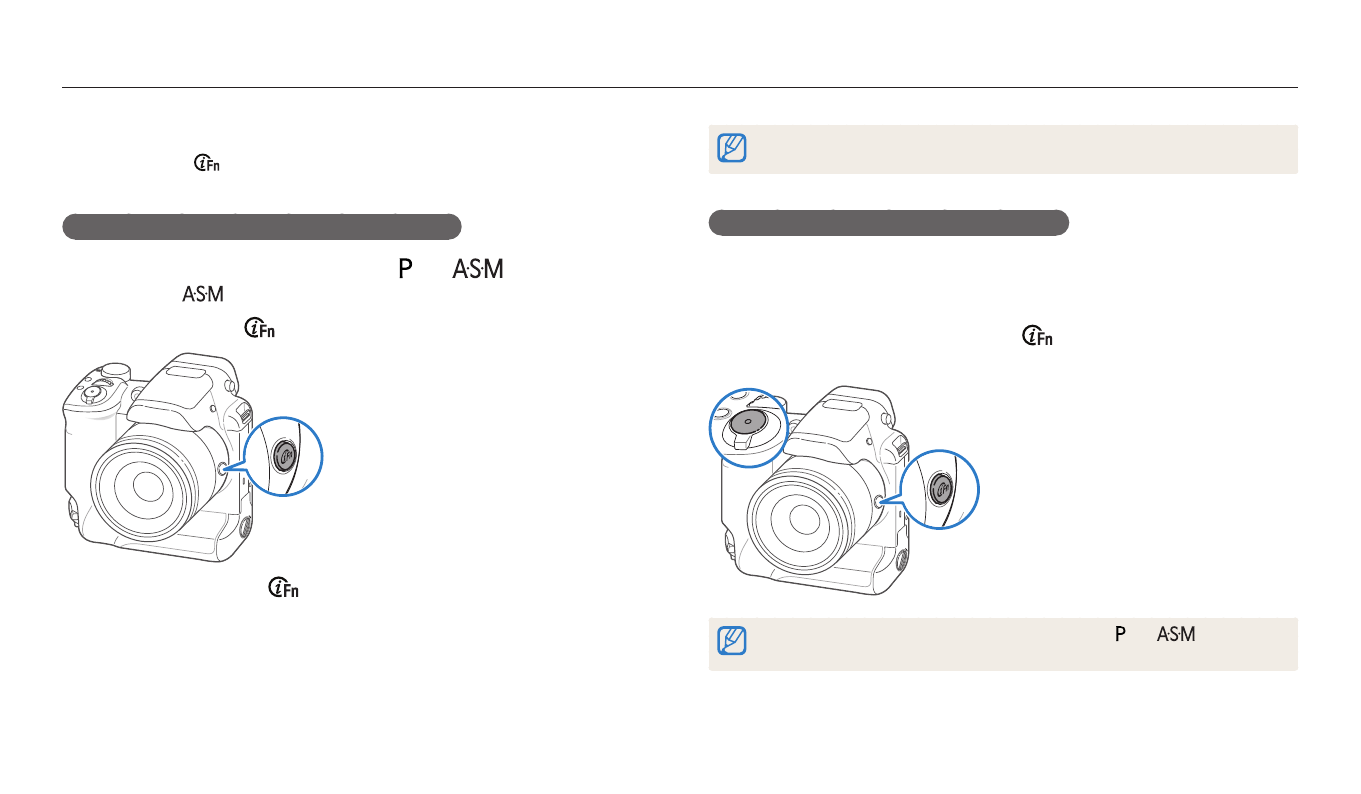Click the magnified mode dial callout circle

tap(749, 427)
